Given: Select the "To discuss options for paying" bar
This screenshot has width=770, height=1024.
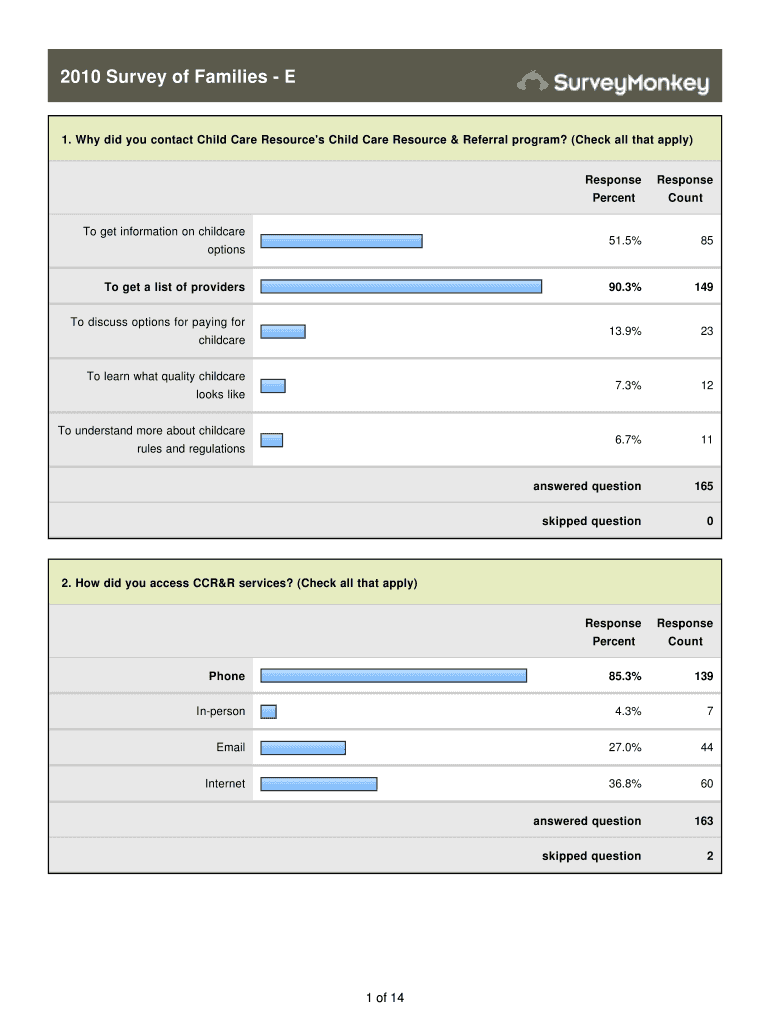Looking at the screenshot, I should tap(283, 332).
